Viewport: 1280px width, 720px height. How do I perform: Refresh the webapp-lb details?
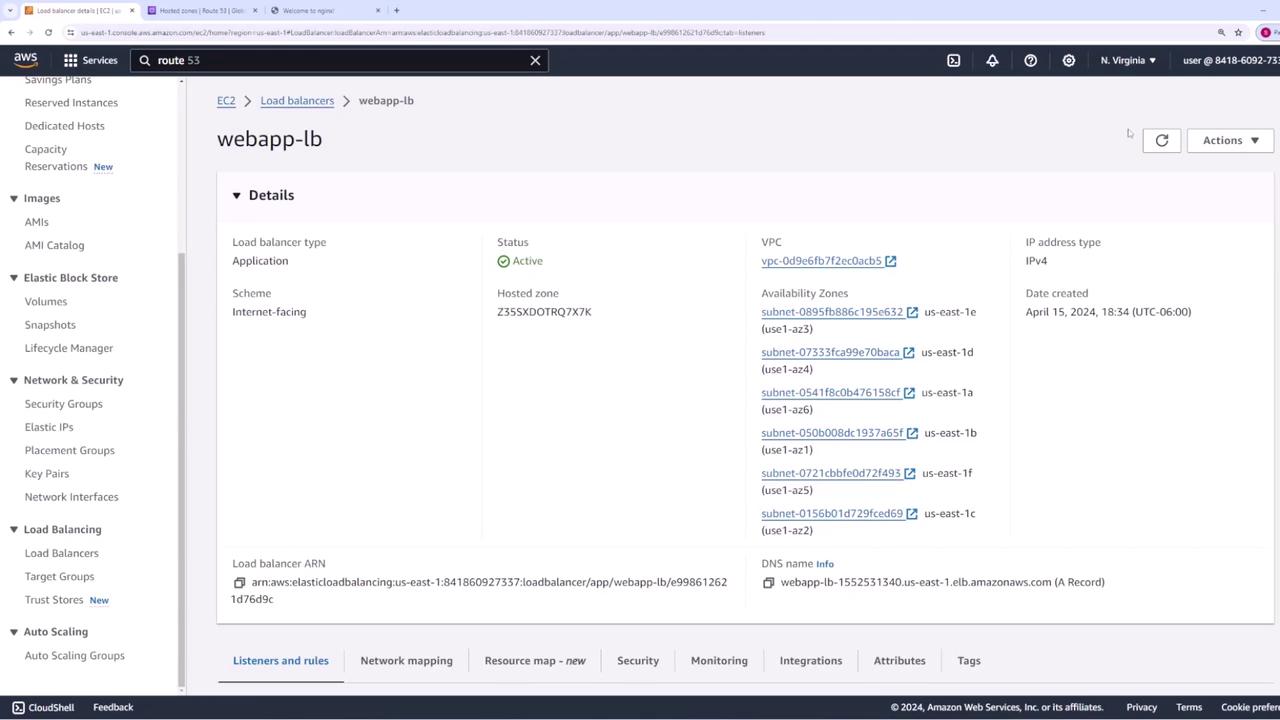(x=1162, y=141)
